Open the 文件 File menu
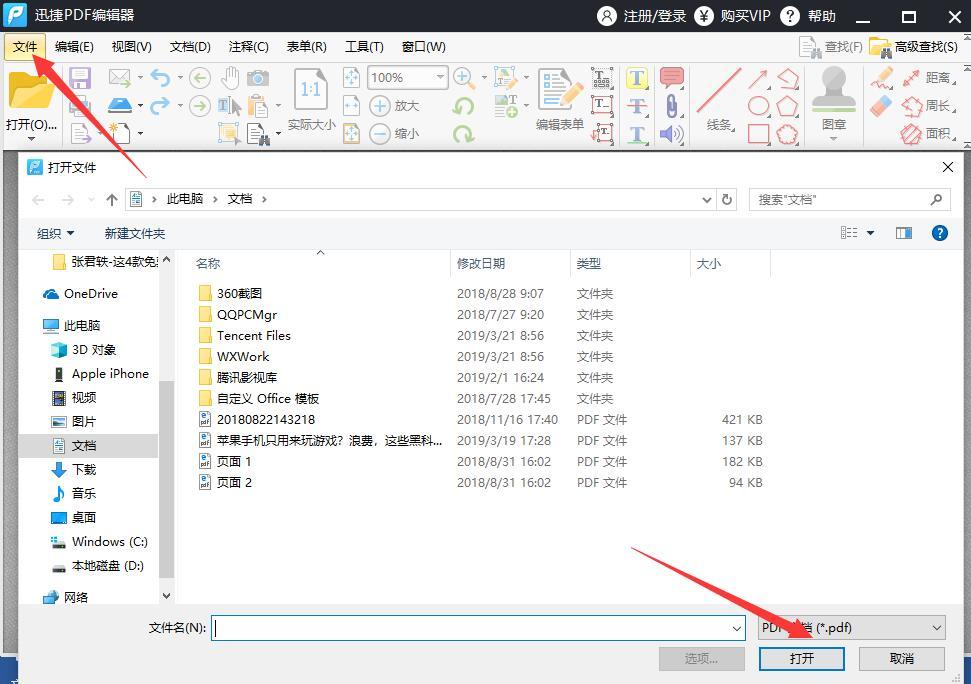The height and width of the screenshot is (684, 971). click(x=25, y=47)
